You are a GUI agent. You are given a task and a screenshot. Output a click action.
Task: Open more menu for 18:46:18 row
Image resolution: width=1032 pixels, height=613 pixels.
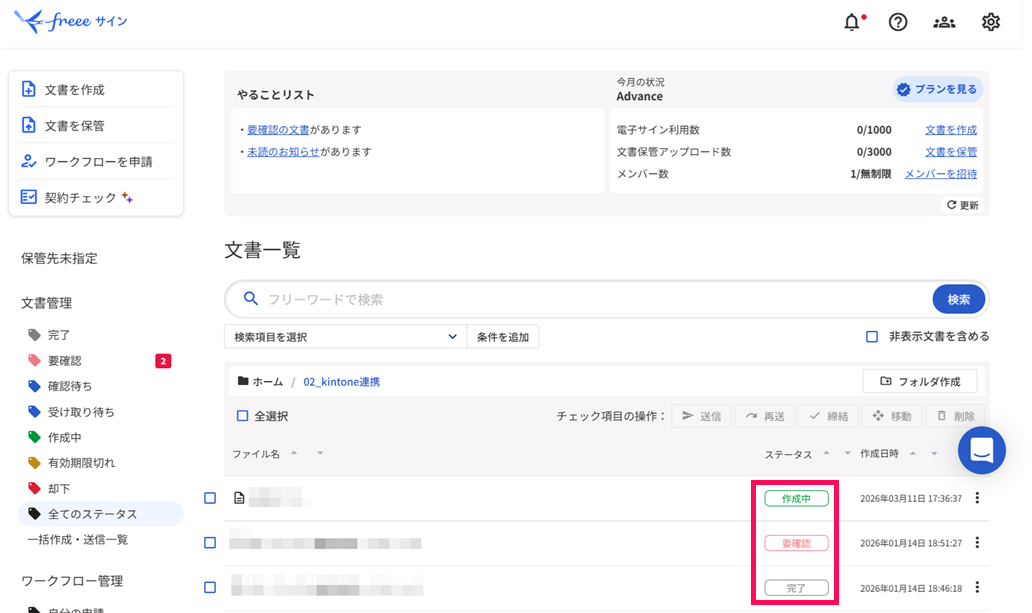point(977,587)
